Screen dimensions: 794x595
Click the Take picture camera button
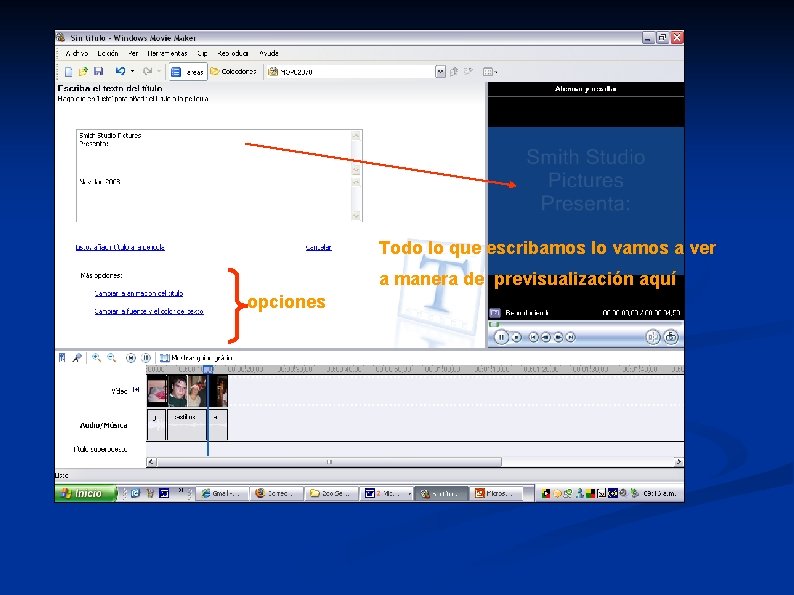coord(671,337)
